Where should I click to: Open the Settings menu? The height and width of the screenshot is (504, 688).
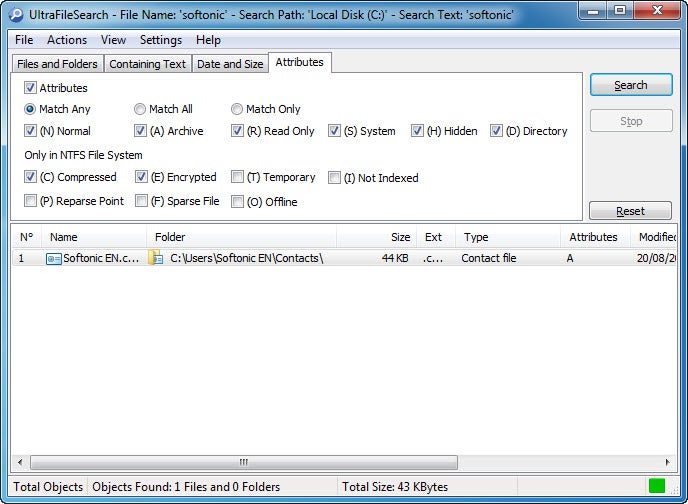click(161, 40)
